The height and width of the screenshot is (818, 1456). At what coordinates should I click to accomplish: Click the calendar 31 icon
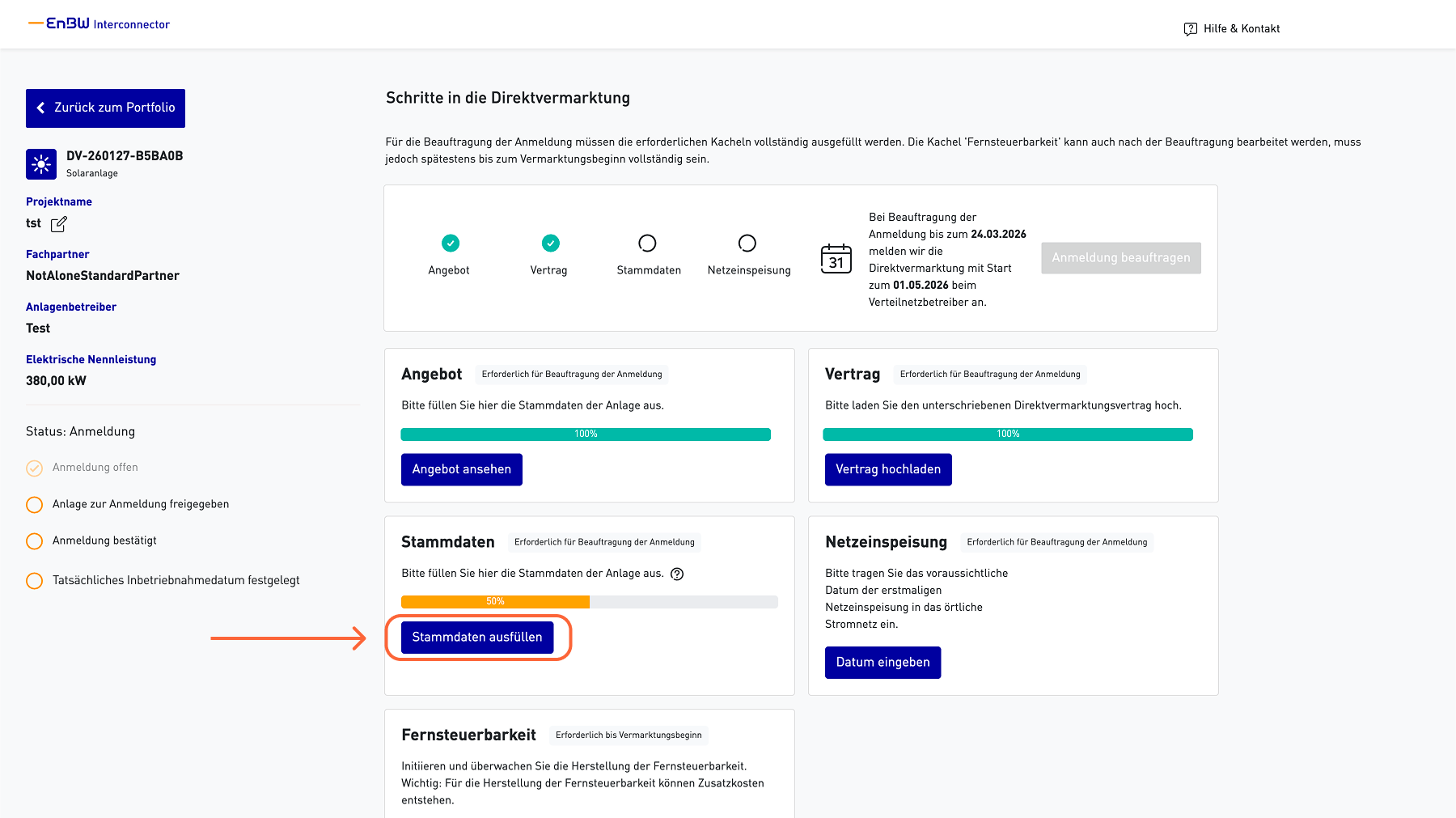[836, 259]
